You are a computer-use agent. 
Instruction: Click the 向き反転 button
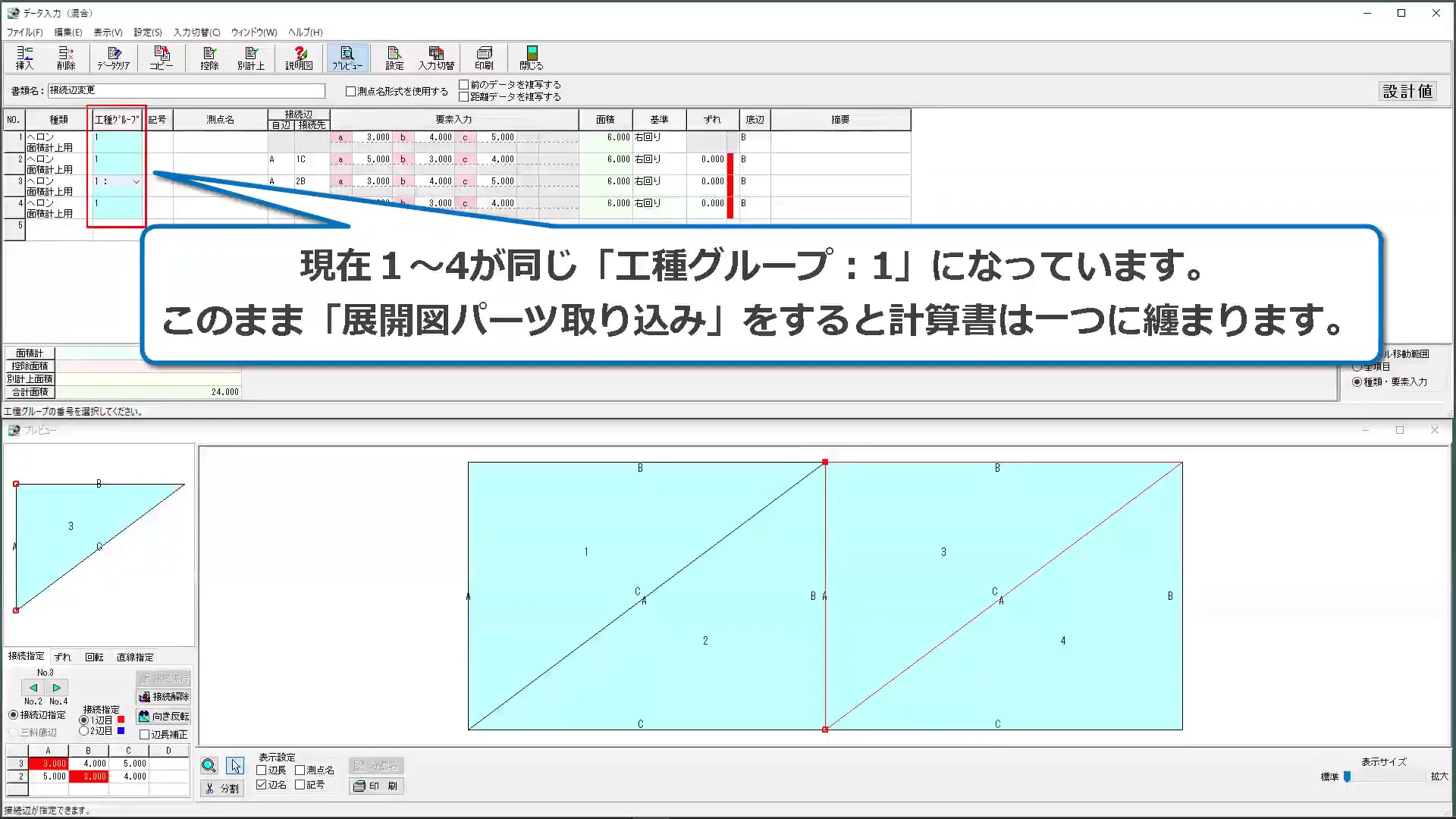164,716
